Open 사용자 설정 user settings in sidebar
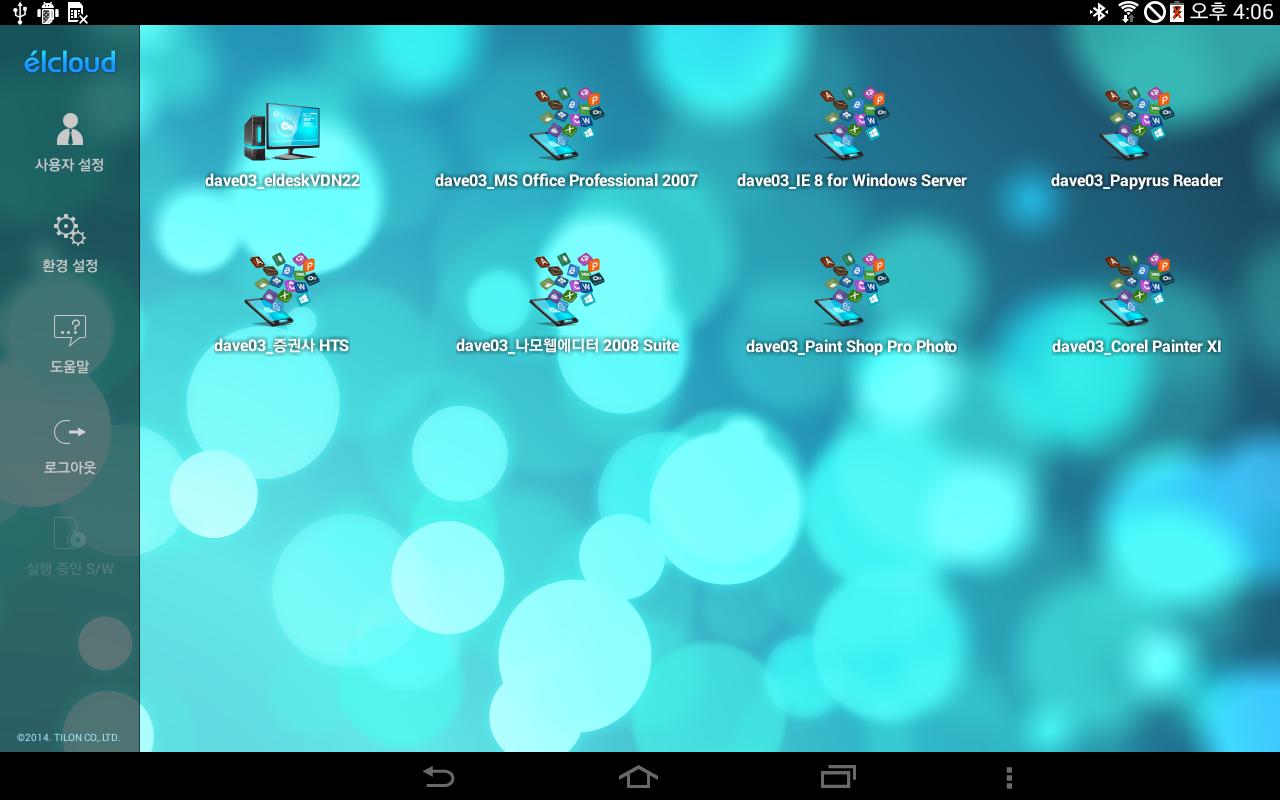This screenshot has height=800, width=1280. 70,143
